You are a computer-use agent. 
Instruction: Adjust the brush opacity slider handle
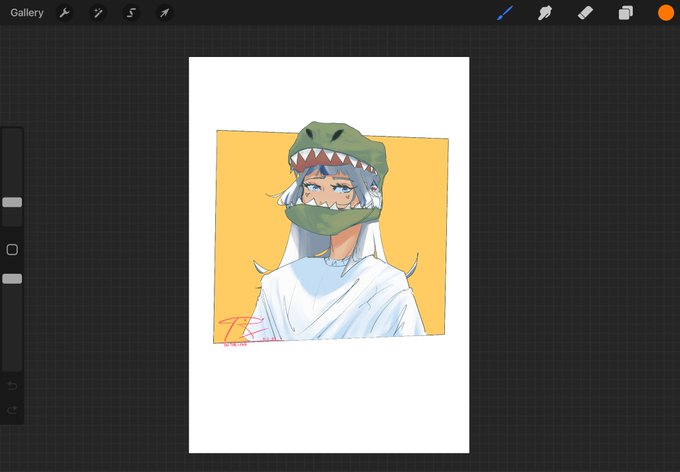[x=12, y=279]
